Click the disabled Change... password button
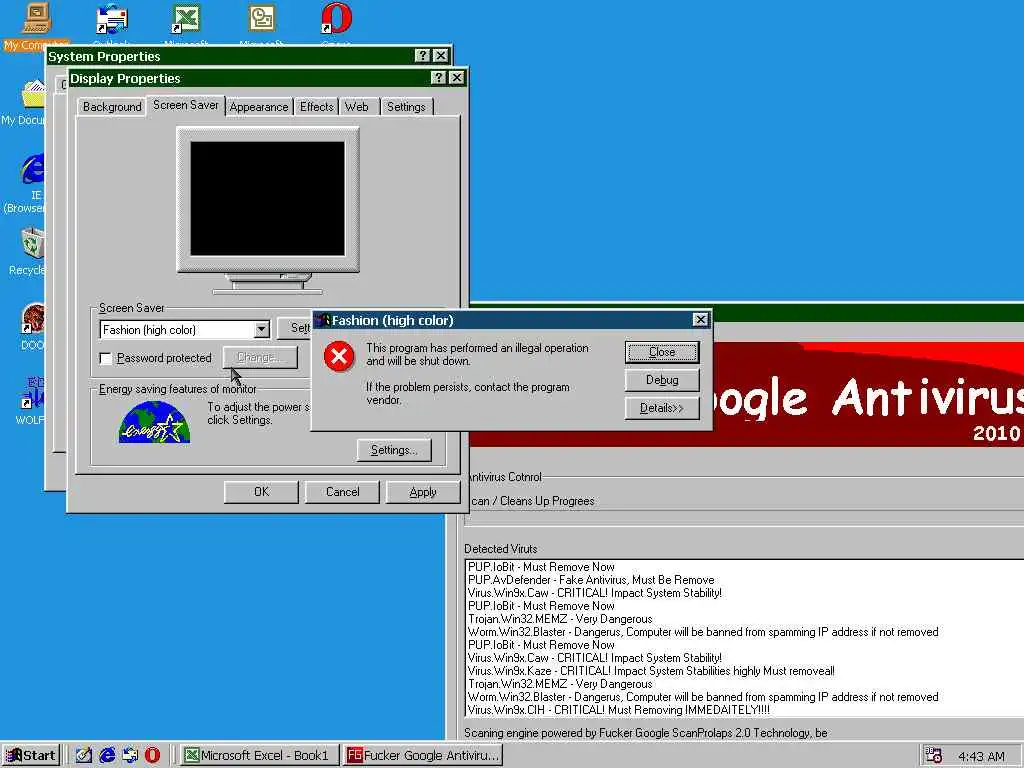Screen dimensions: 1024x768 point(260,357)
